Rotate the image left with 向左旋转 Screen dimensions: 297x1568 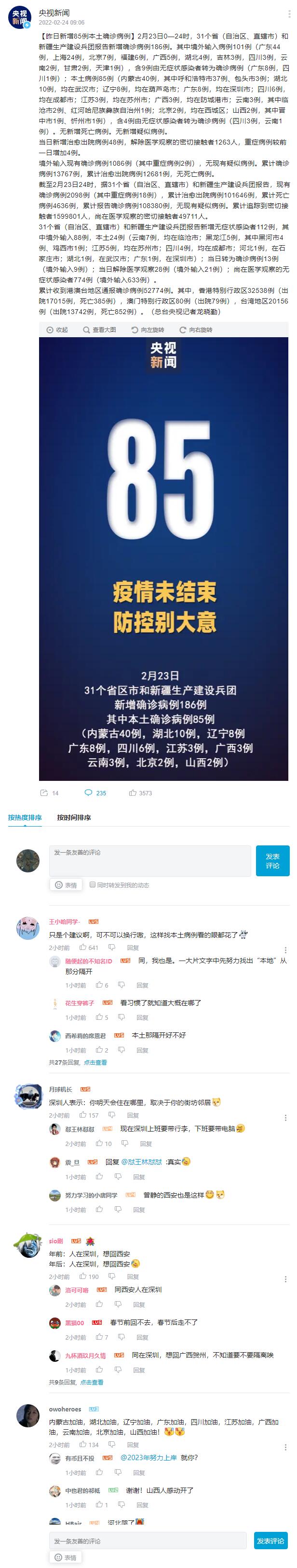[x=148, y=330]
